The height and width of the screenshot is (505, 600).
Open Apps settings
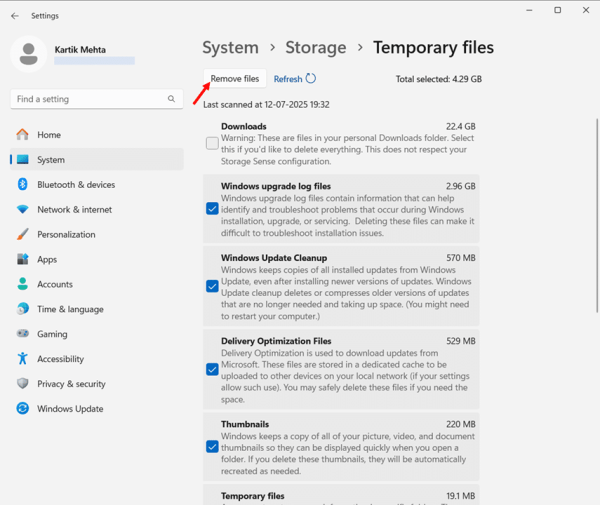coord(97,259)
